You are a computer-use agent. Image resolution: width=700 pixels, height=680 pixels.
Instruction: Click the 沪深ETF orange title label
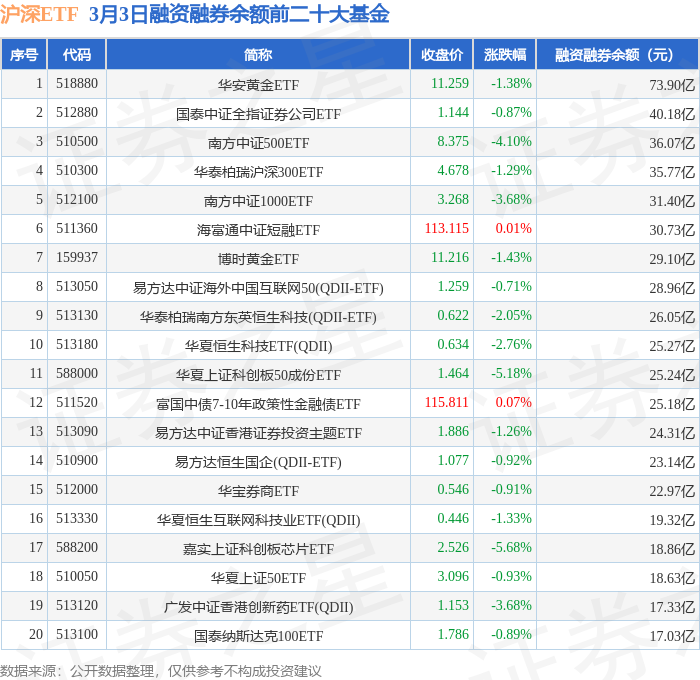[39, 14]
